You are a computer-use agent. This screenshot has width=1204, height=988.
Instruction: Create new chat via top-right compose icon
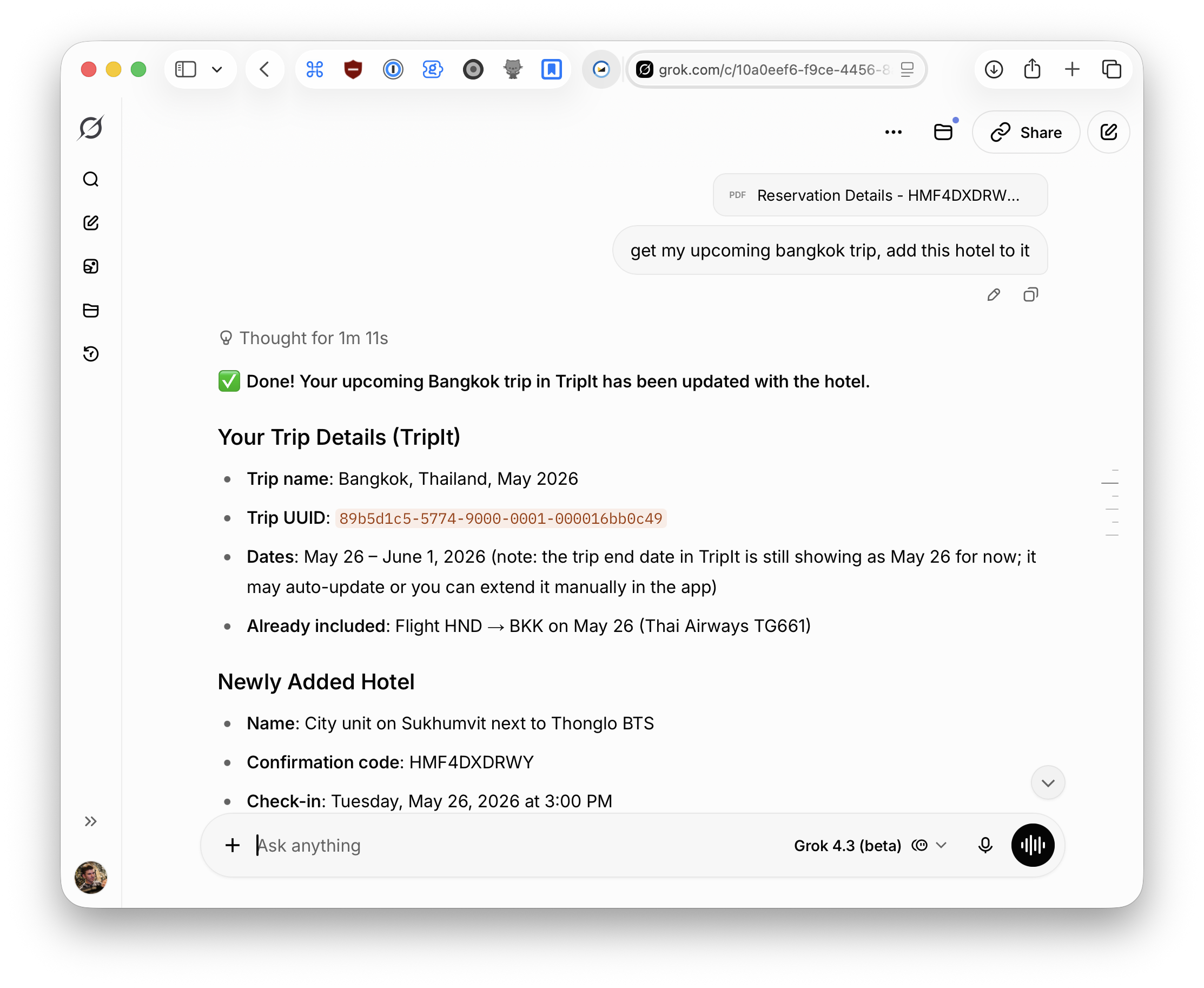[1108, 133]
